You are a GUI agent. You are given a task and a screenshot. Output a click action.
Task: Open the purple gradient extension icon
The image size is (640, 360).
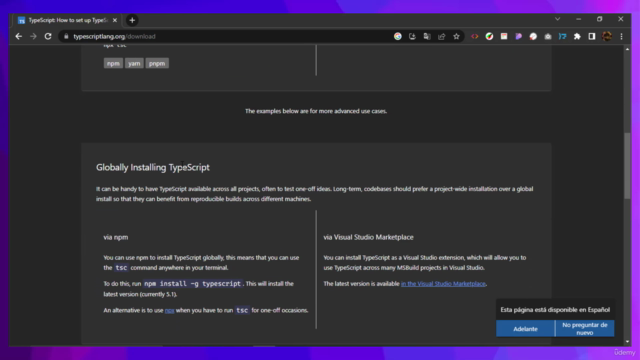click(519, 36)
